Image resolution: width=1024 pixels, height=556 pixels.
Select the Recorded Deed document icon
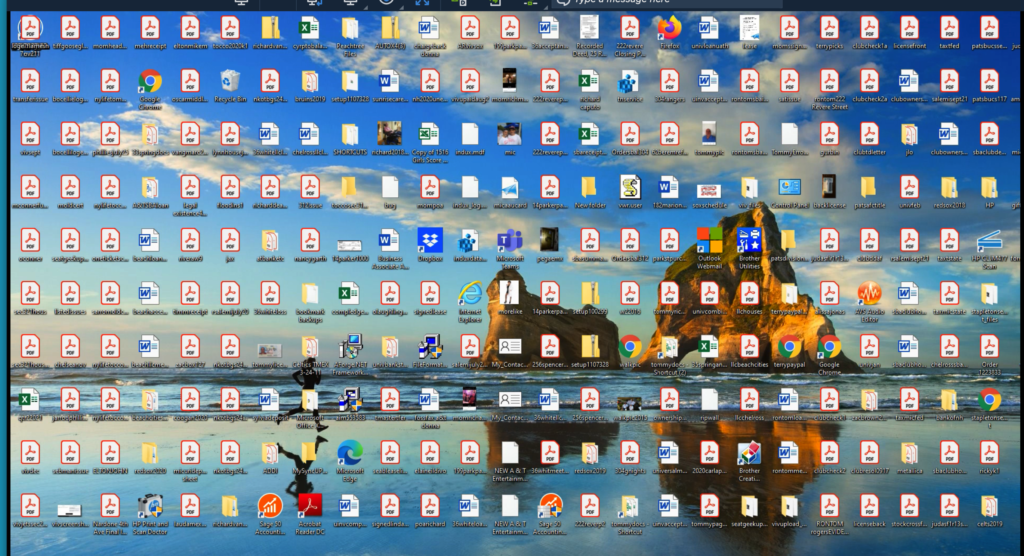click(590, 29)
